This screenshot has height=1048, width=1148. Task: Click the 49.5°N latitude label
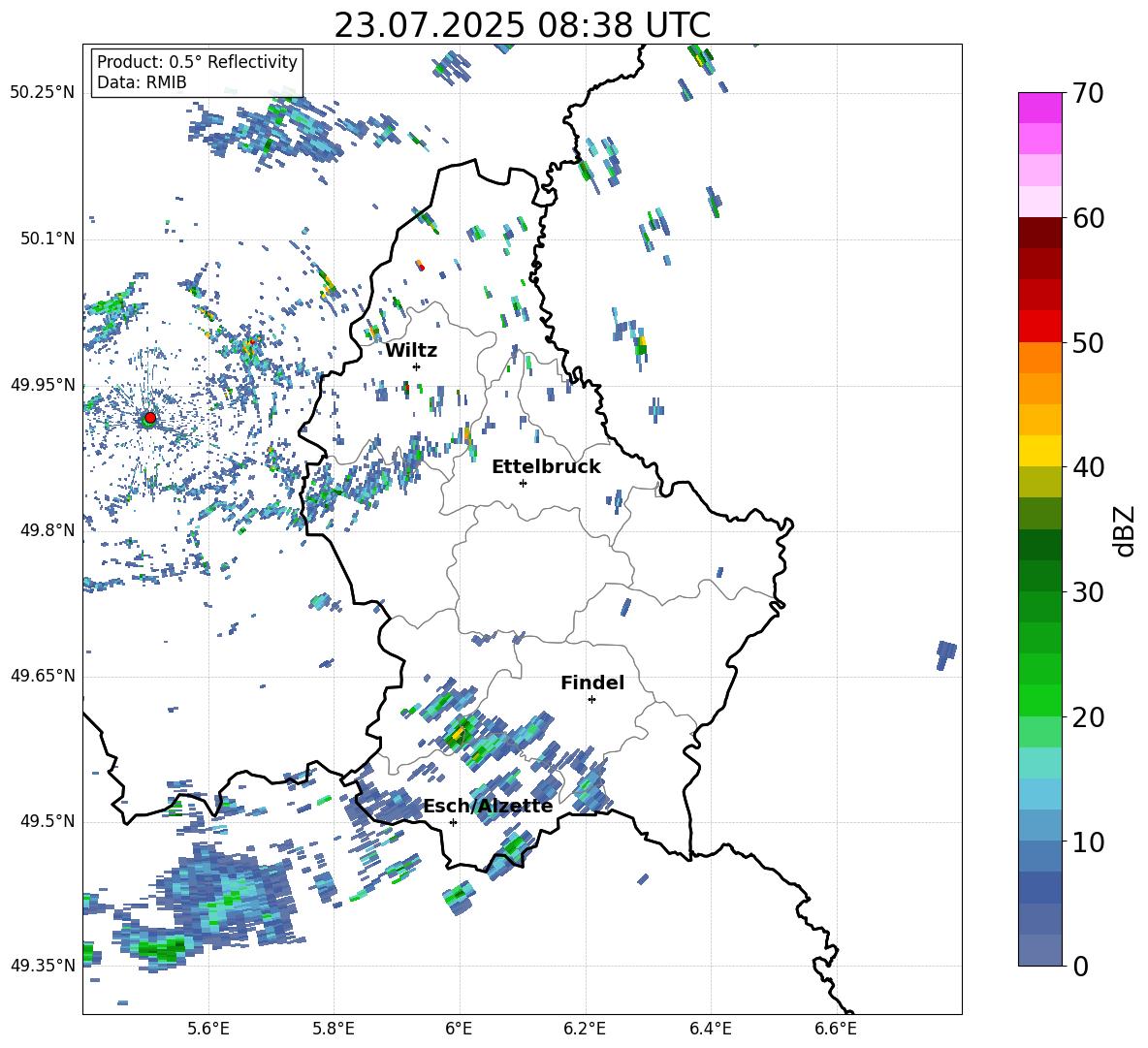tap(48, 821)
